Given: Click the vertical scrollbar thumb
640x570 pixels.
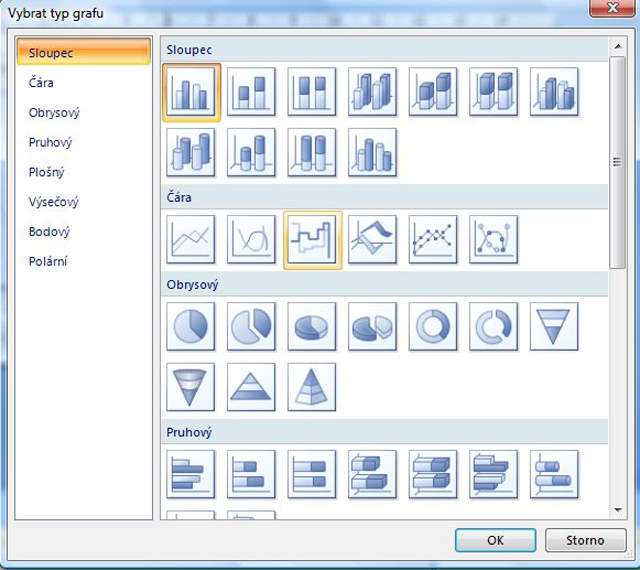Looking at the screenshot, I should (618, 163).
